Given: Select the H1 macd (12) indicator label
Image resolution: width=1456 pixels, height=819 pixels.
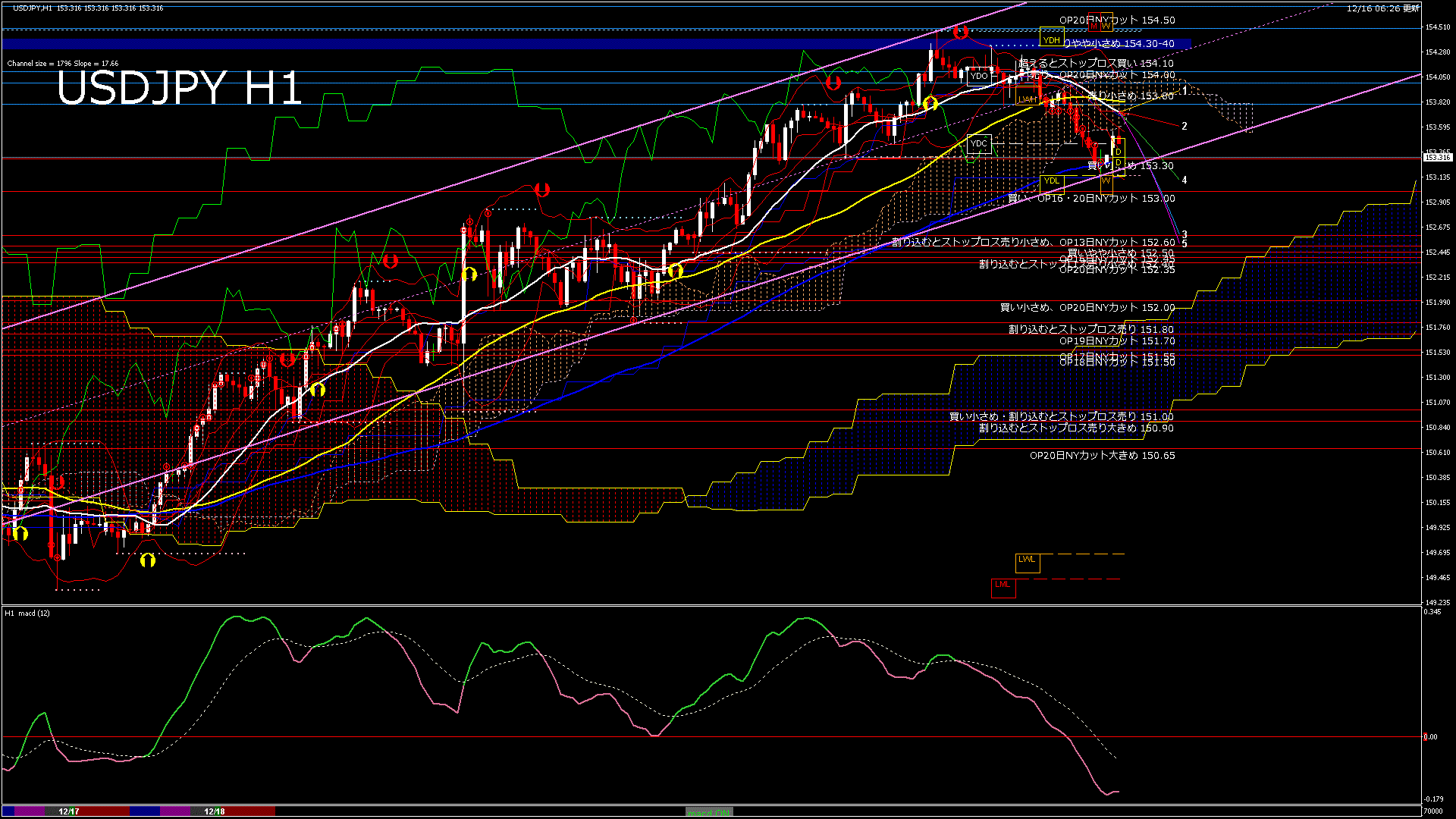Looking at the screenshot, I should [27, 613].
